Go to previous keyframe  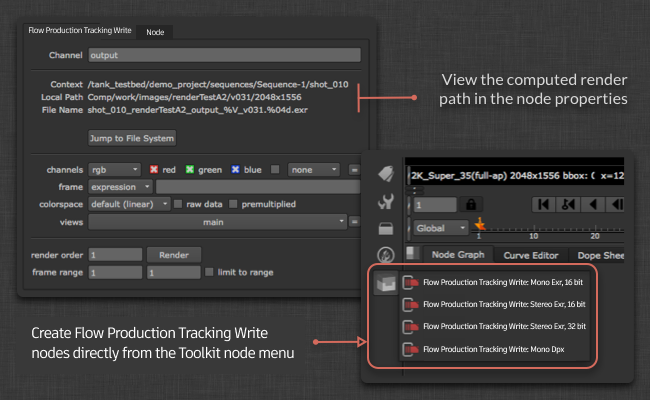(568, 204)
